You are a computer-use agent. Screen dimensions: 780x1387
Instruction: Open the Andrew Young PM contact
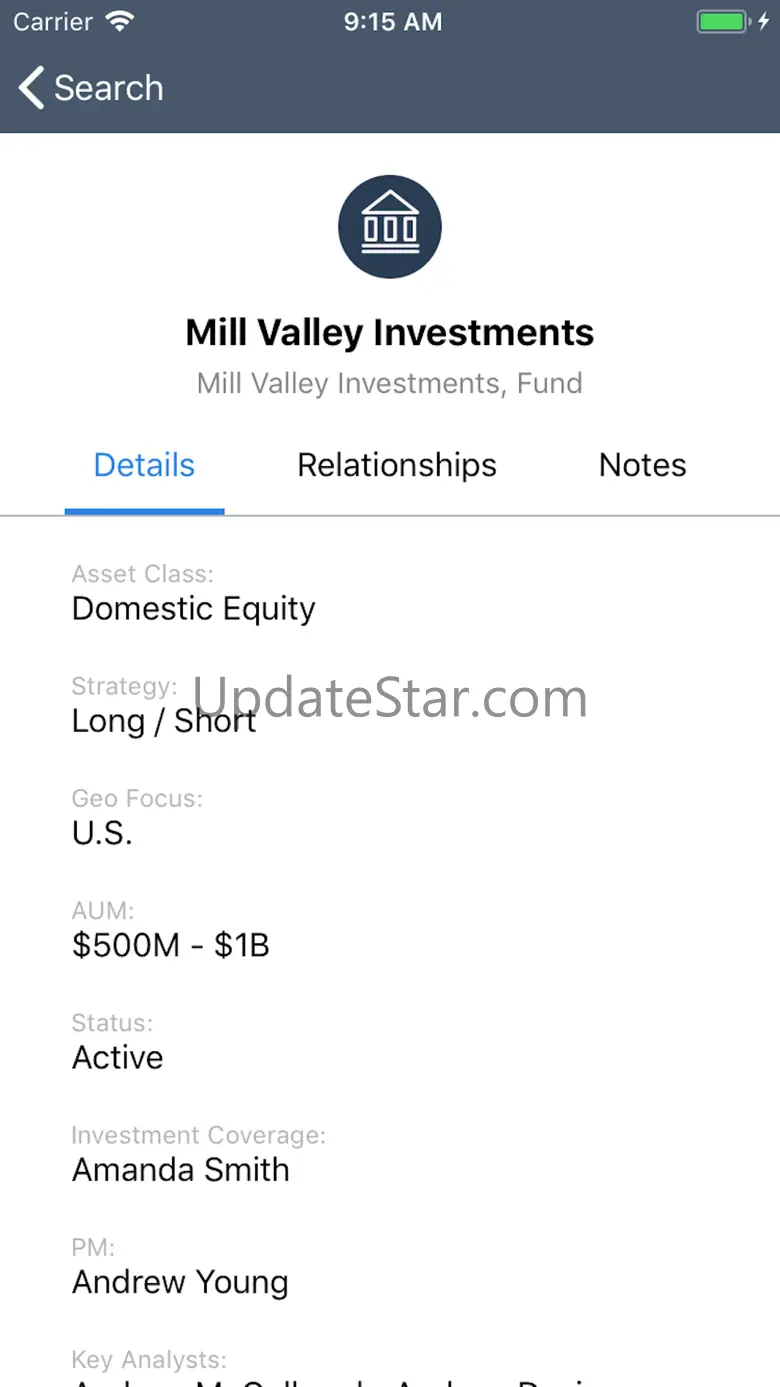180,1283
